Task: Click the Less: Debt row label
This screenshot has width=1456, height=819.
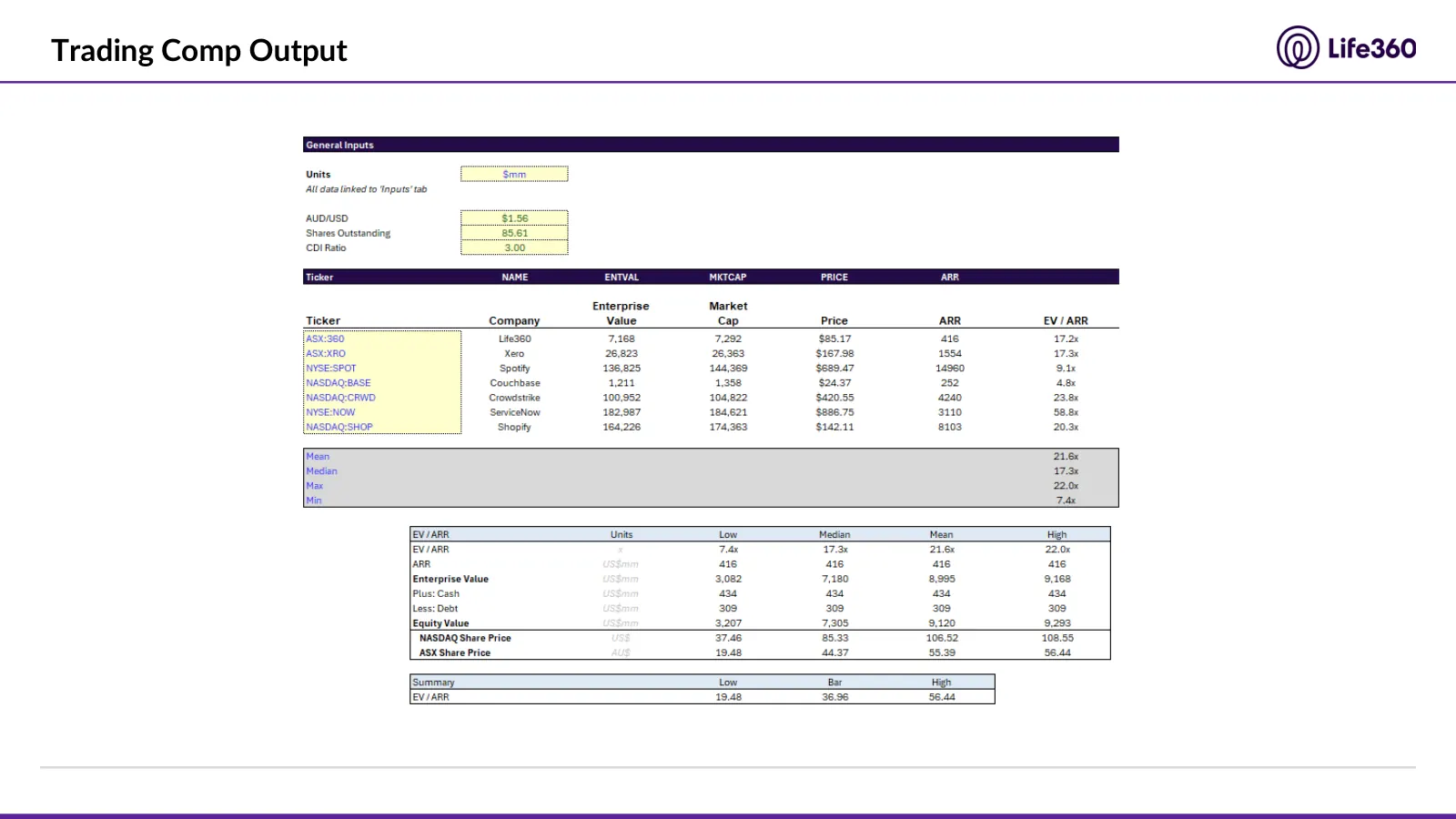Action: (435, 609)
